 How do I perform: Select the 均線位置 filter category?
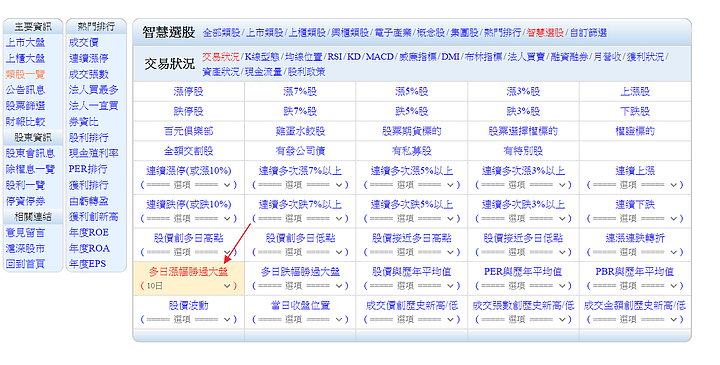304,57
